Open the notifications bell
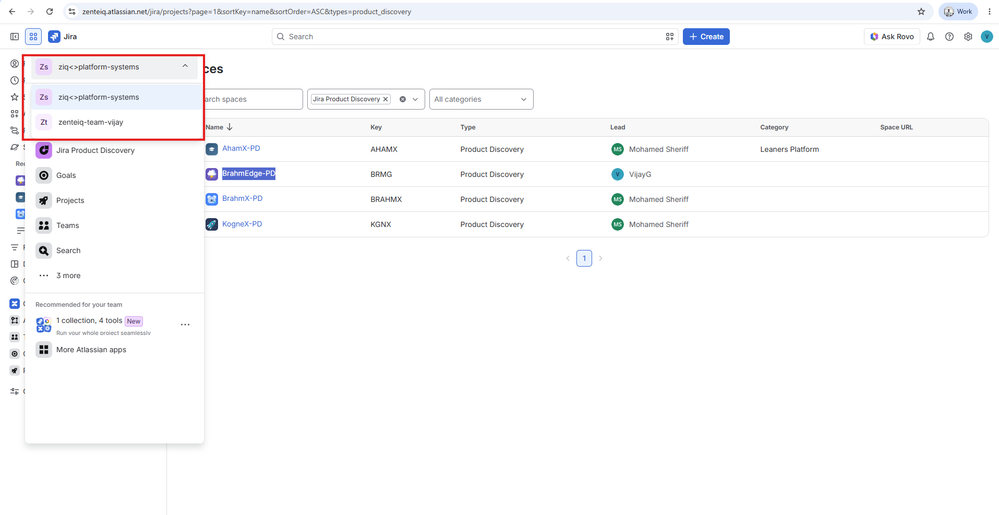 point(930,36)
